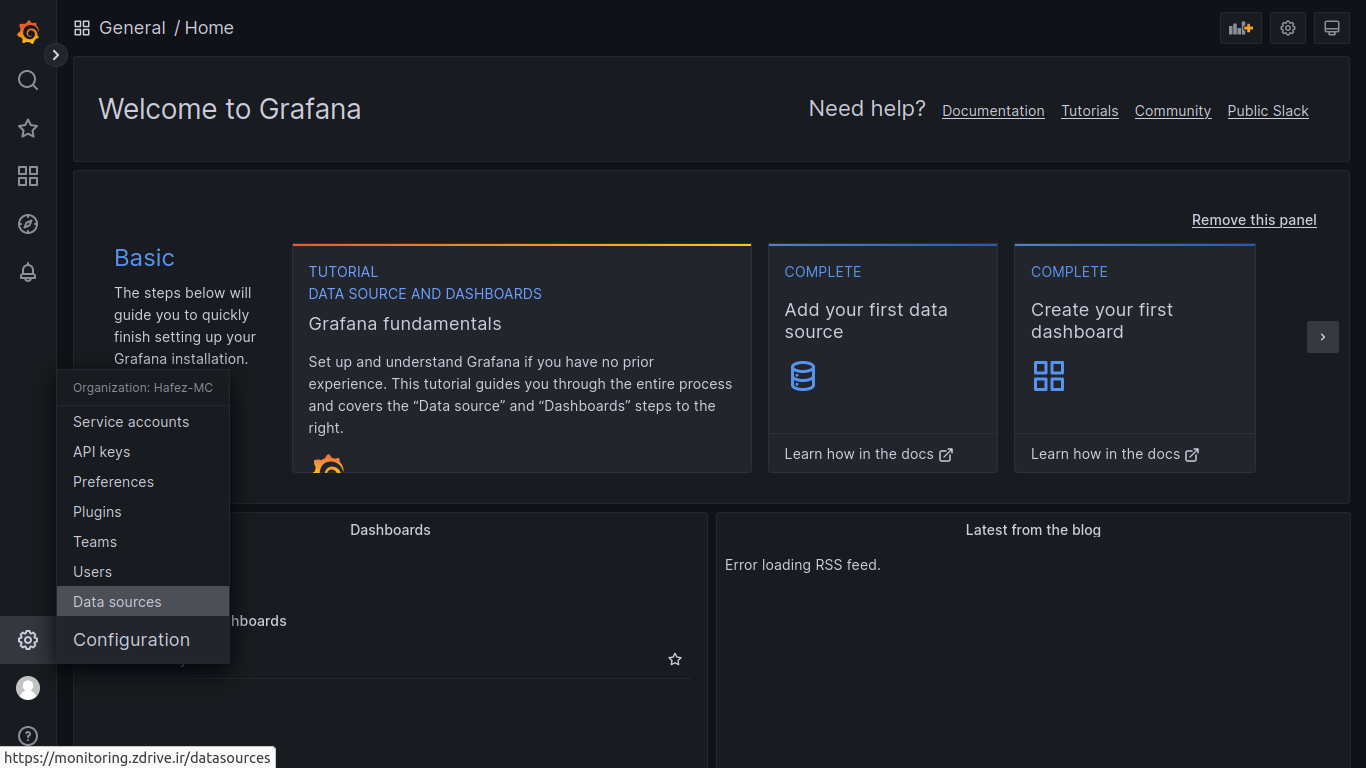Open the Dashboards grid icon in sidebar
This screenshot has height=768, width=1366.
tap(28, 176)
